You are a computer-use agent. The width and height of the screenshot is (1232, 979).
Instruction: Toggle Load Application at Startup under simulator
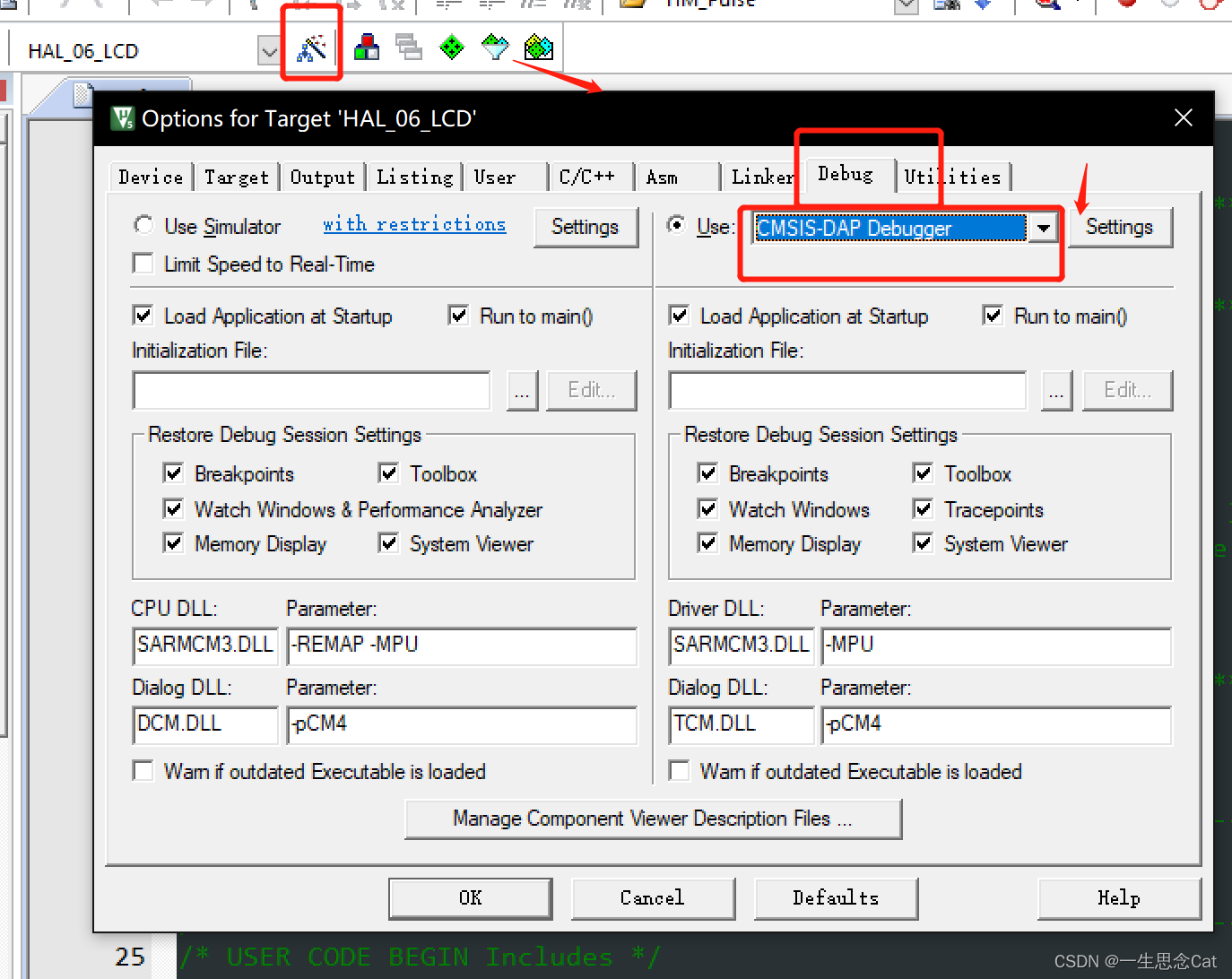click(x=143, y=316)
